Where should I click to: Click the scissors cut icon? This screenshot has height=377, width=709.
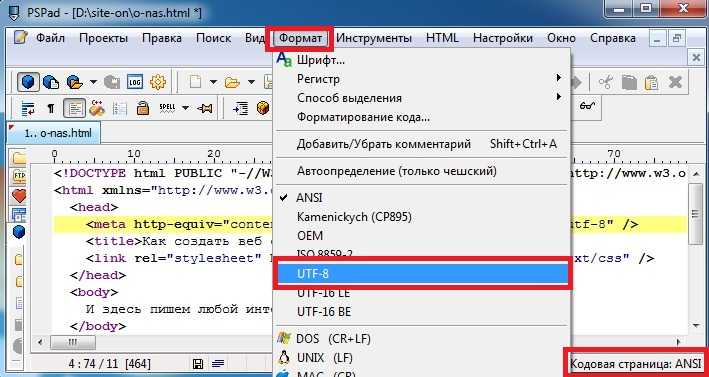point(605,83)
